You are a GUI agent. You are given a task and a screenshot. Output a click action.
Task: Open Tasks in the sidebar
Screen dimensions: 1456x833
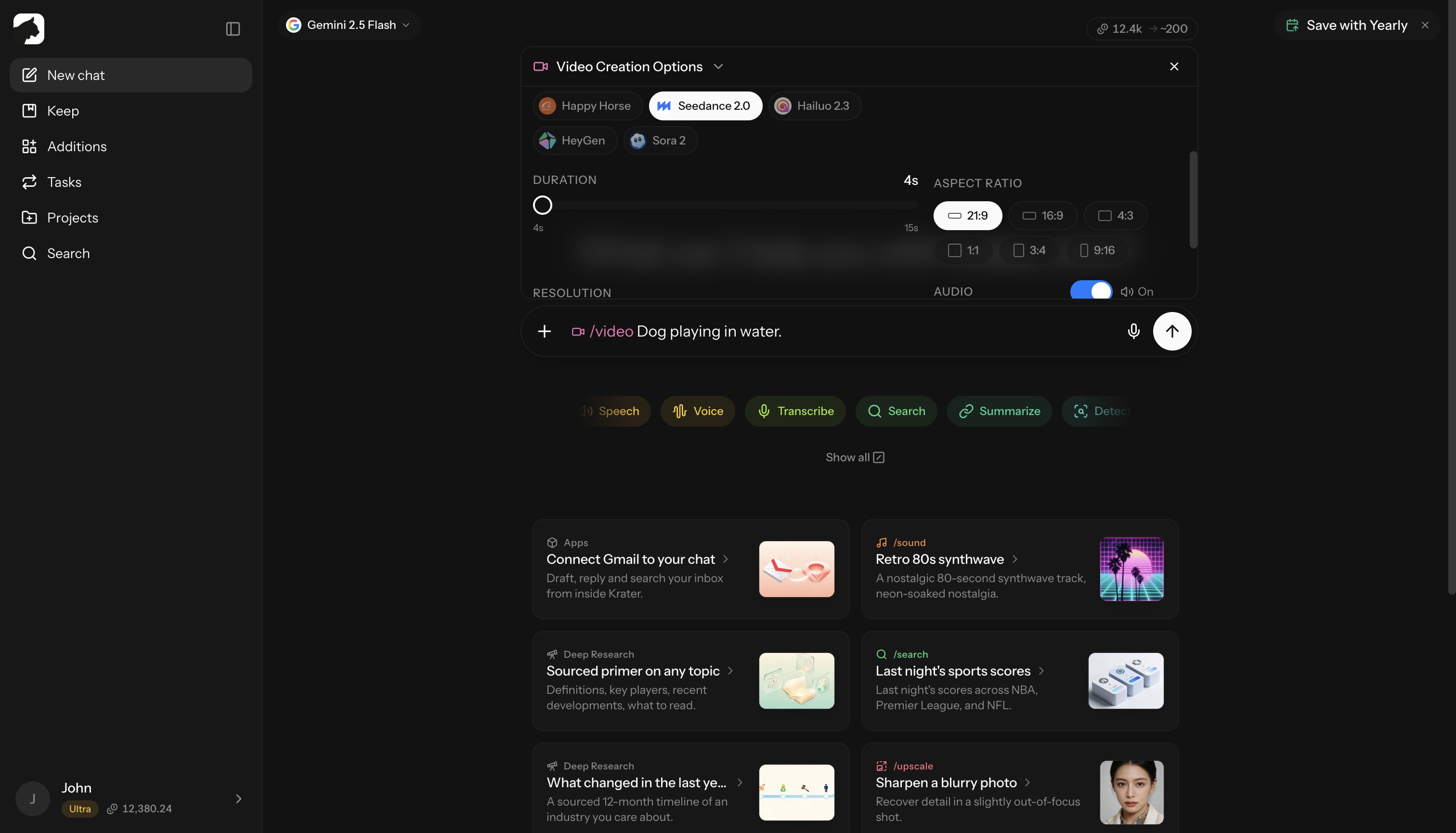(130, 182)
